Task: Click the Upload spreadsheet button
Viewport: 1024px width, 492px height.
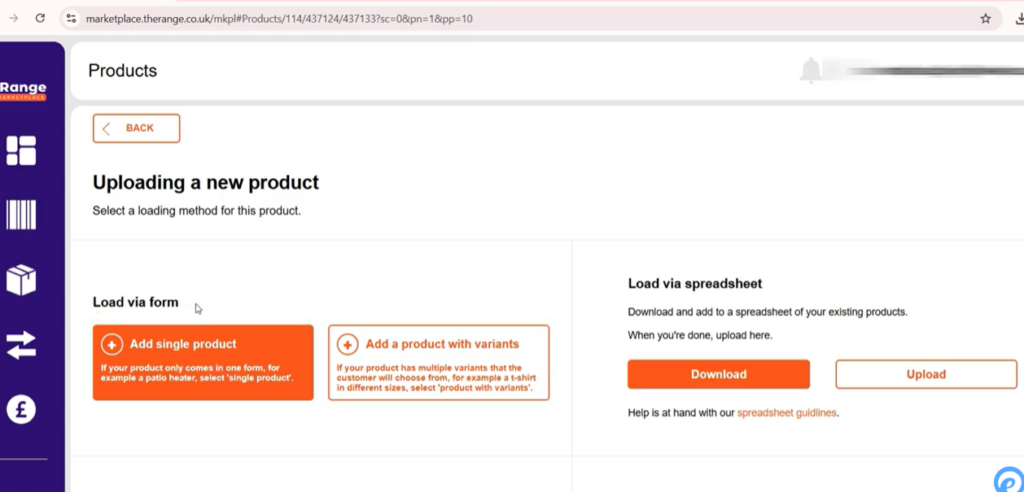Action: 925,374
